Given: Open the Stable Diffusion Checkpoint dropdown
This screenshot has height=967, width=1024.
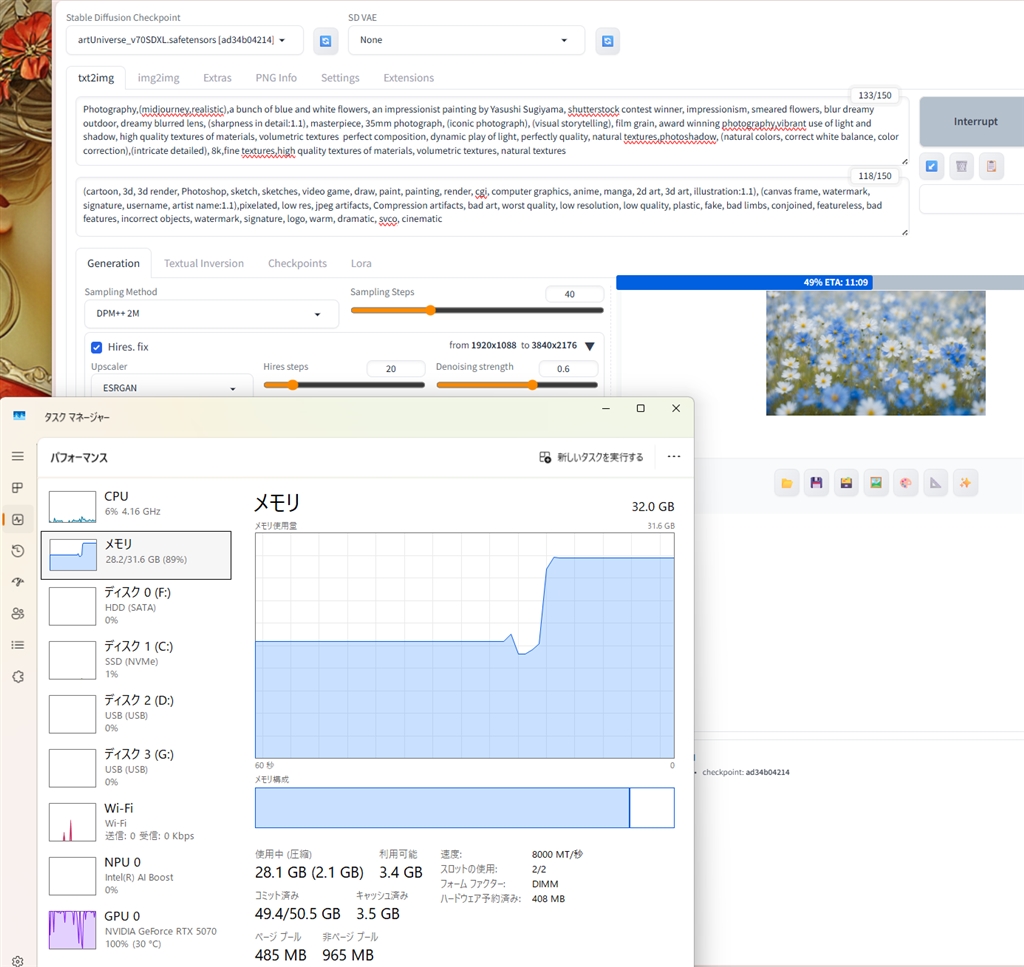Looking at the screenshot, I should (185, 40).
